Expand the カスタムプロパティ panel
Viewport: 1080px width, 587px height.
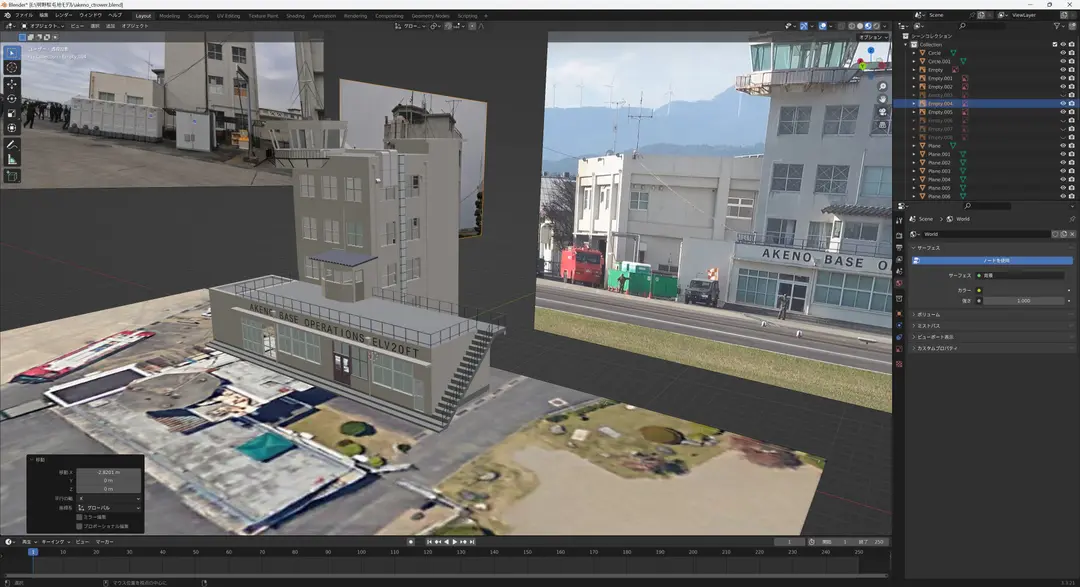click(x=992, y=349)
